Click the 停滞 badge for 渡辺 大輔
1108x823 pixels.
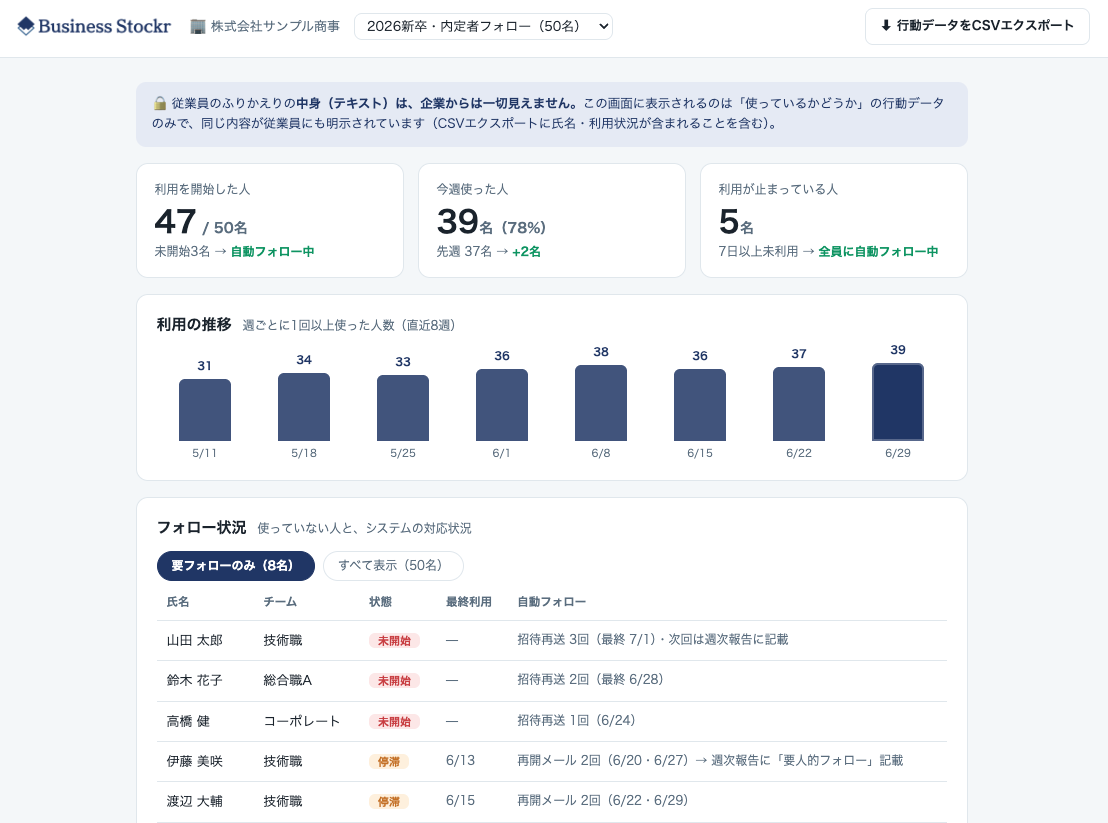point(389,802)
